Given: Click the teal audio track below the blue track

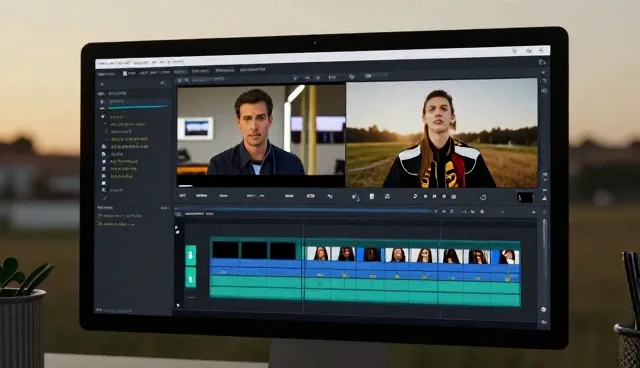Looking at the screenshot, I should coord(365,285).
